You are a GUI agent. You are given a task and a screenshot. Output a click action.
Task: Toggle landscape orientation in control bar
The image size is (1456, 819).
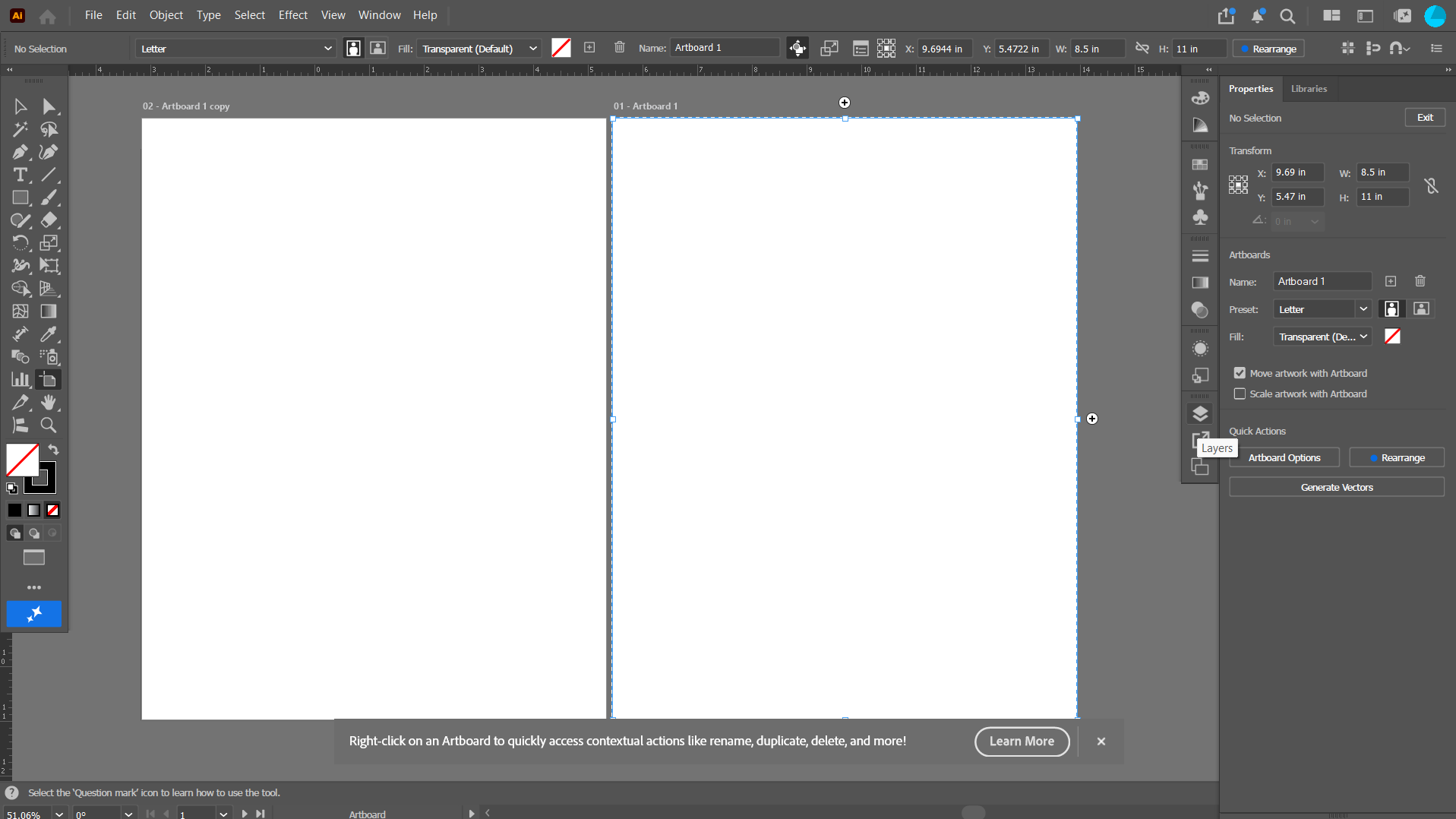[377, 49]
